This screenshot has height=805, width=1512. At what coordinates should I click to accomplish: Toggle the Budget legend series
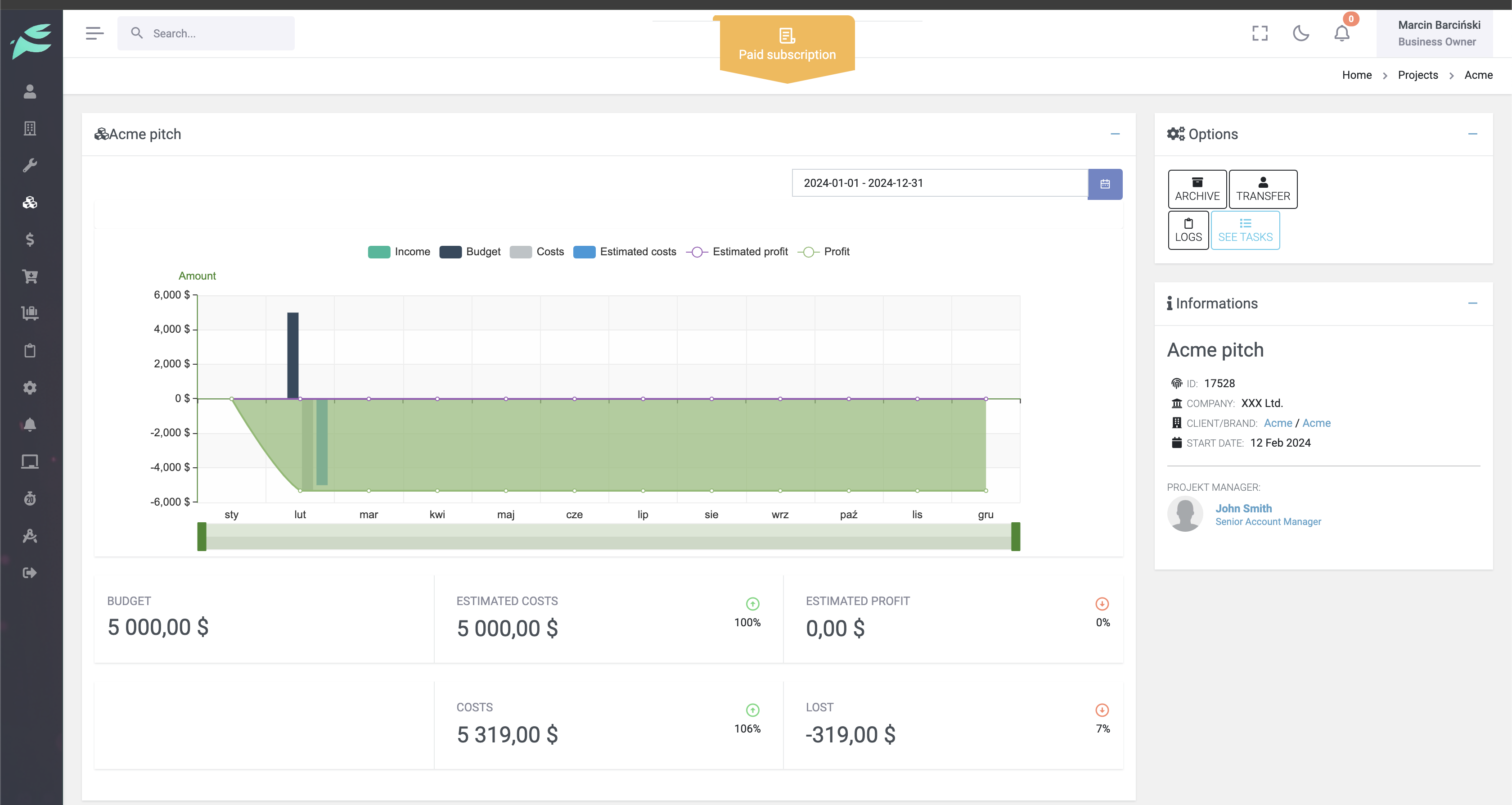(470, 252)
